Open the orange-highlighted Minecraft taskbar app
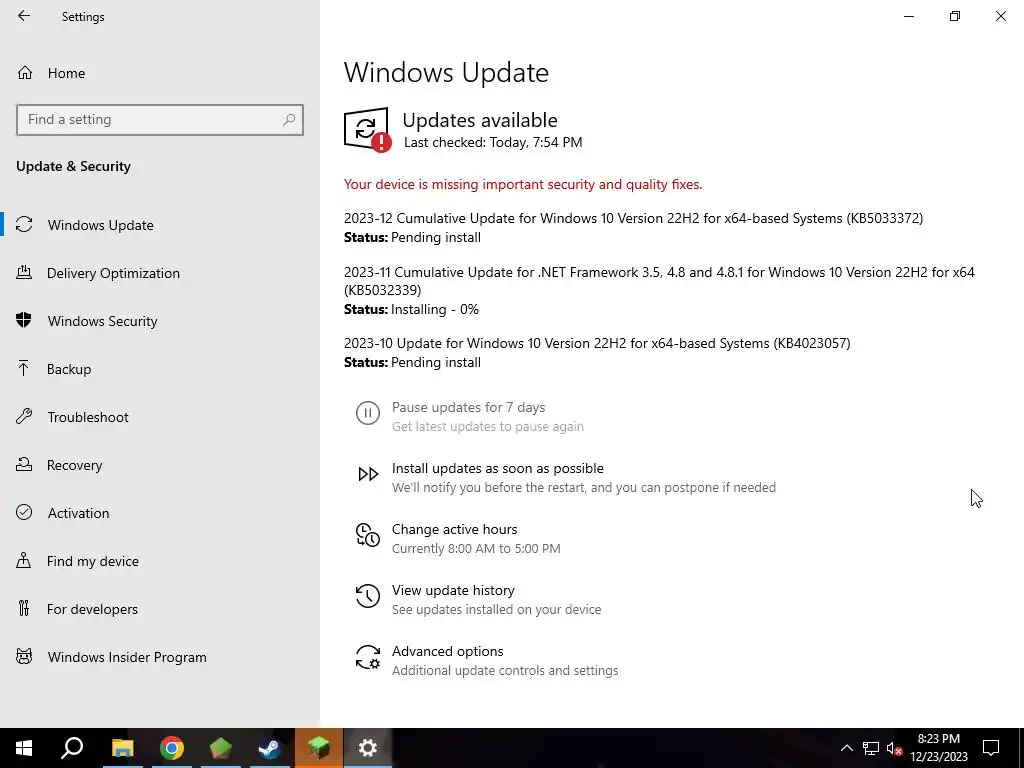This screenshot has height=768, width=1024. tap(319, 748)
